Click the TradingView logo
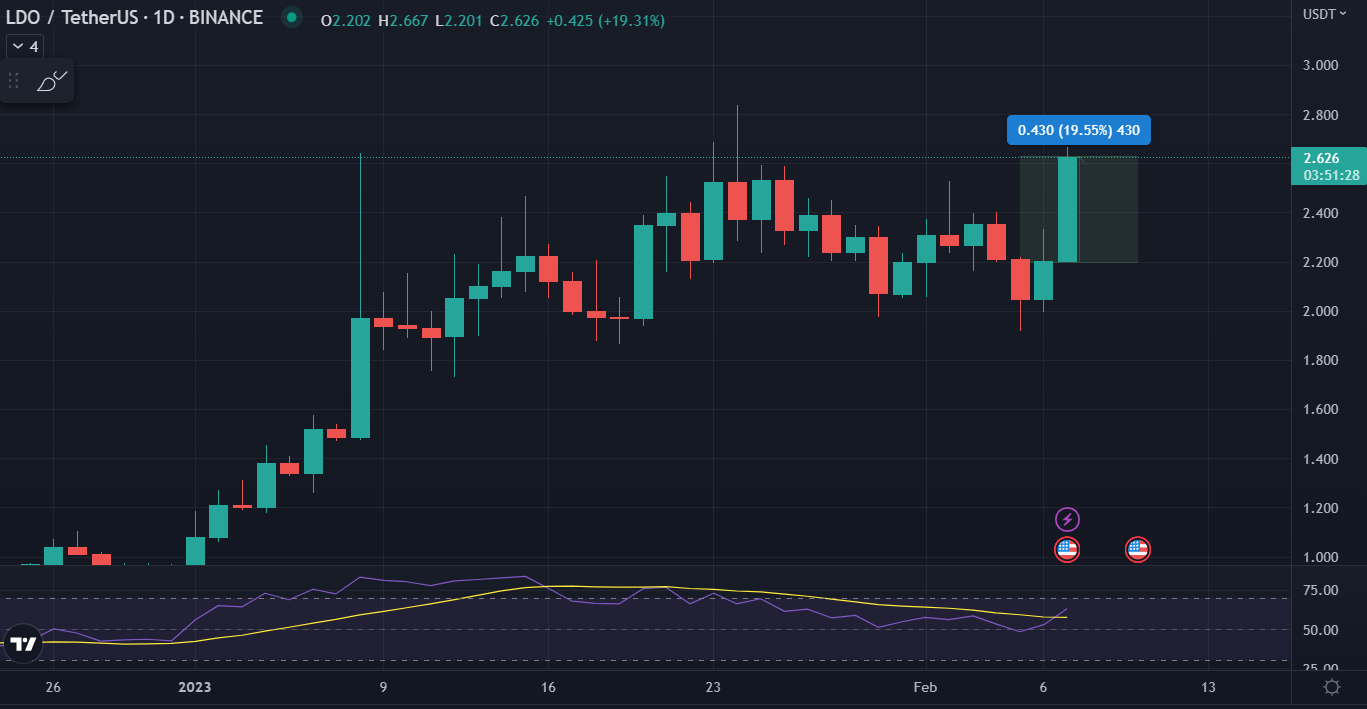Screen dimensions: 1367x709 coord(21,644)
